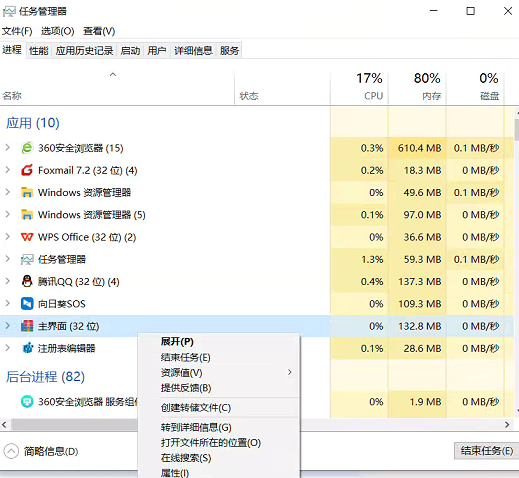Click the 简略信息(D) link
The height and width of the screenshot is (478, 519).
tap(51, 451)
